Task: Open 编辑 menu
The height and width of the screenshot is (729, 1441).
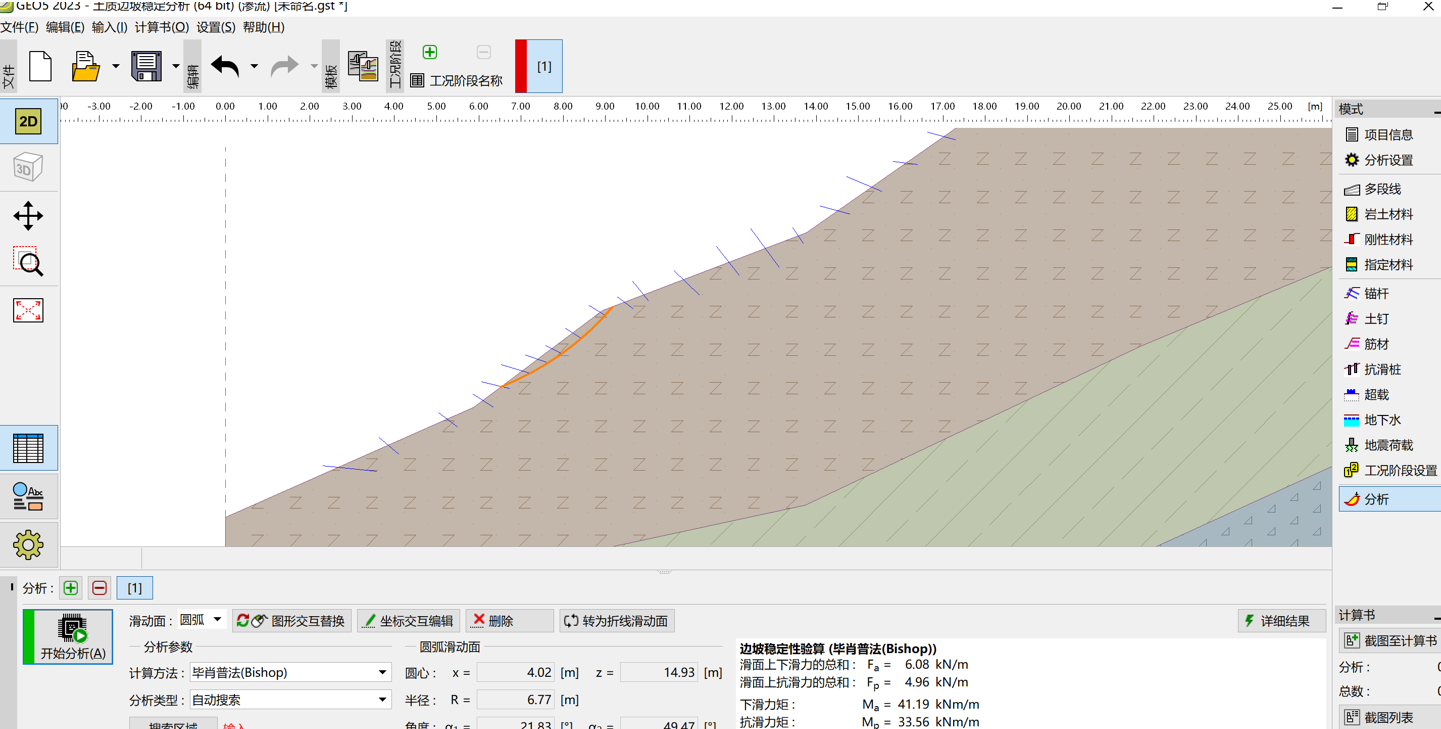Action: (x=65, y=27)
